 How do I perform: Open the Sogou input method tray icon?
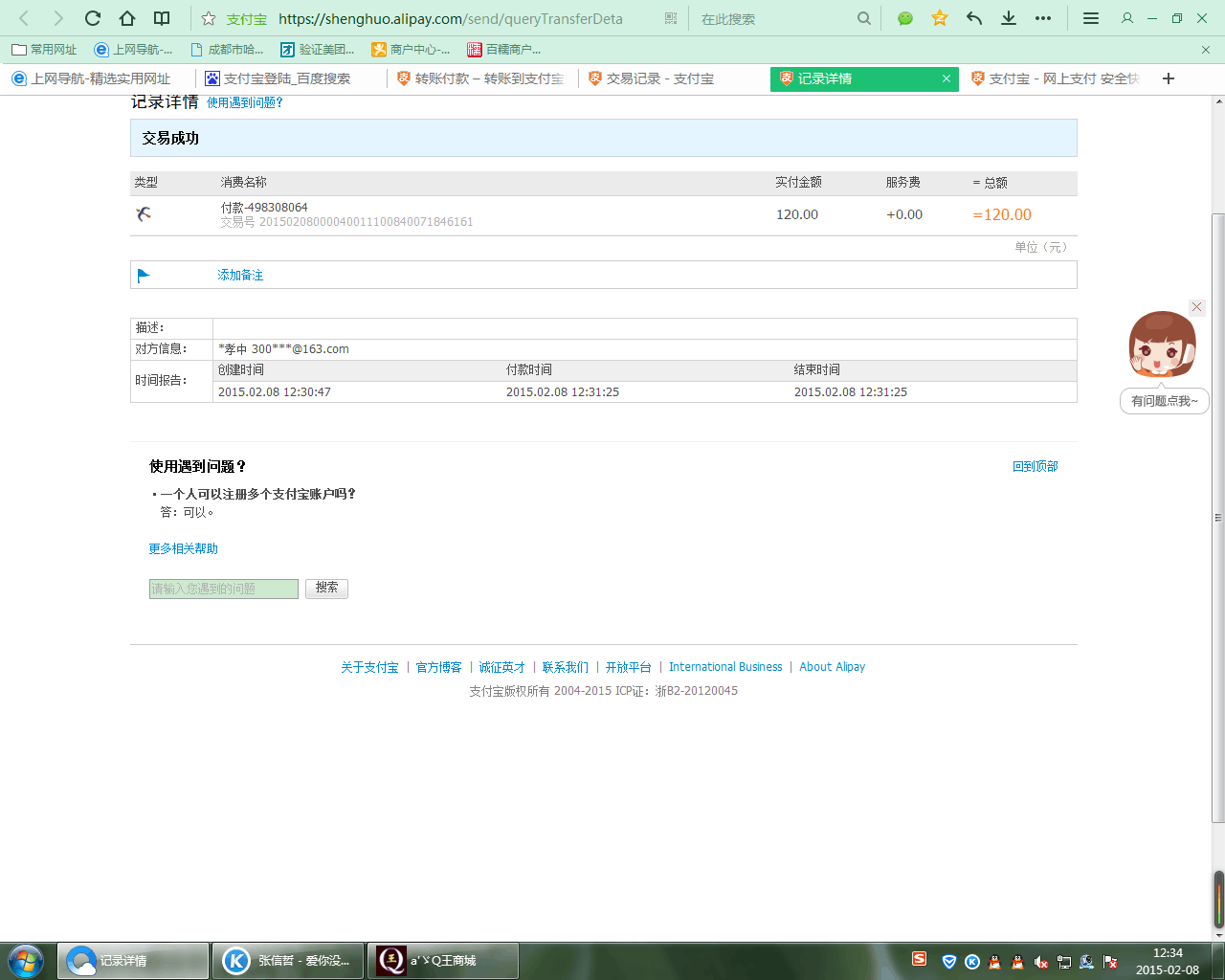[x=919, y=959]
